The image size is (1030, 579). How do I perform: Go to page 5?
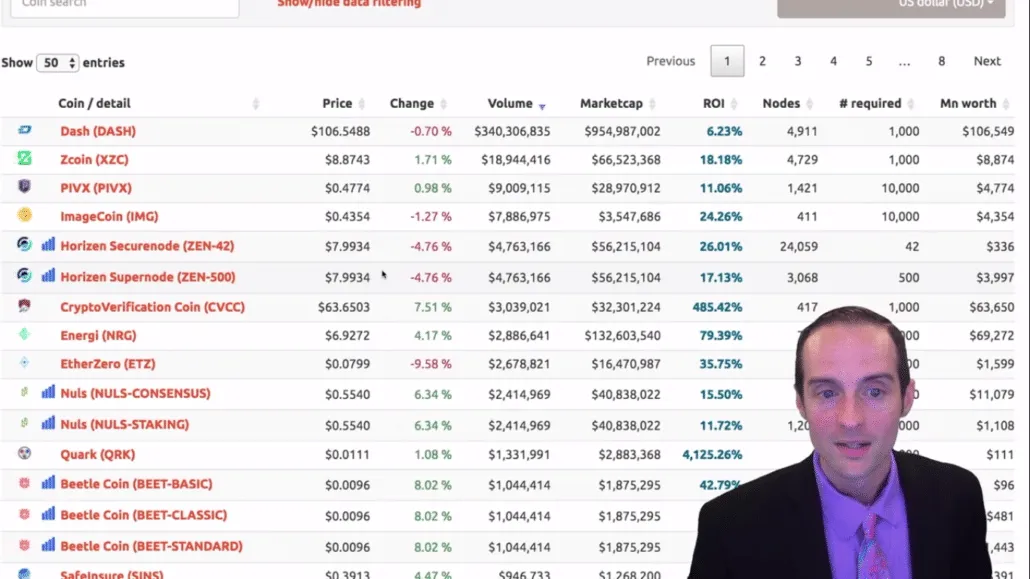869,61
